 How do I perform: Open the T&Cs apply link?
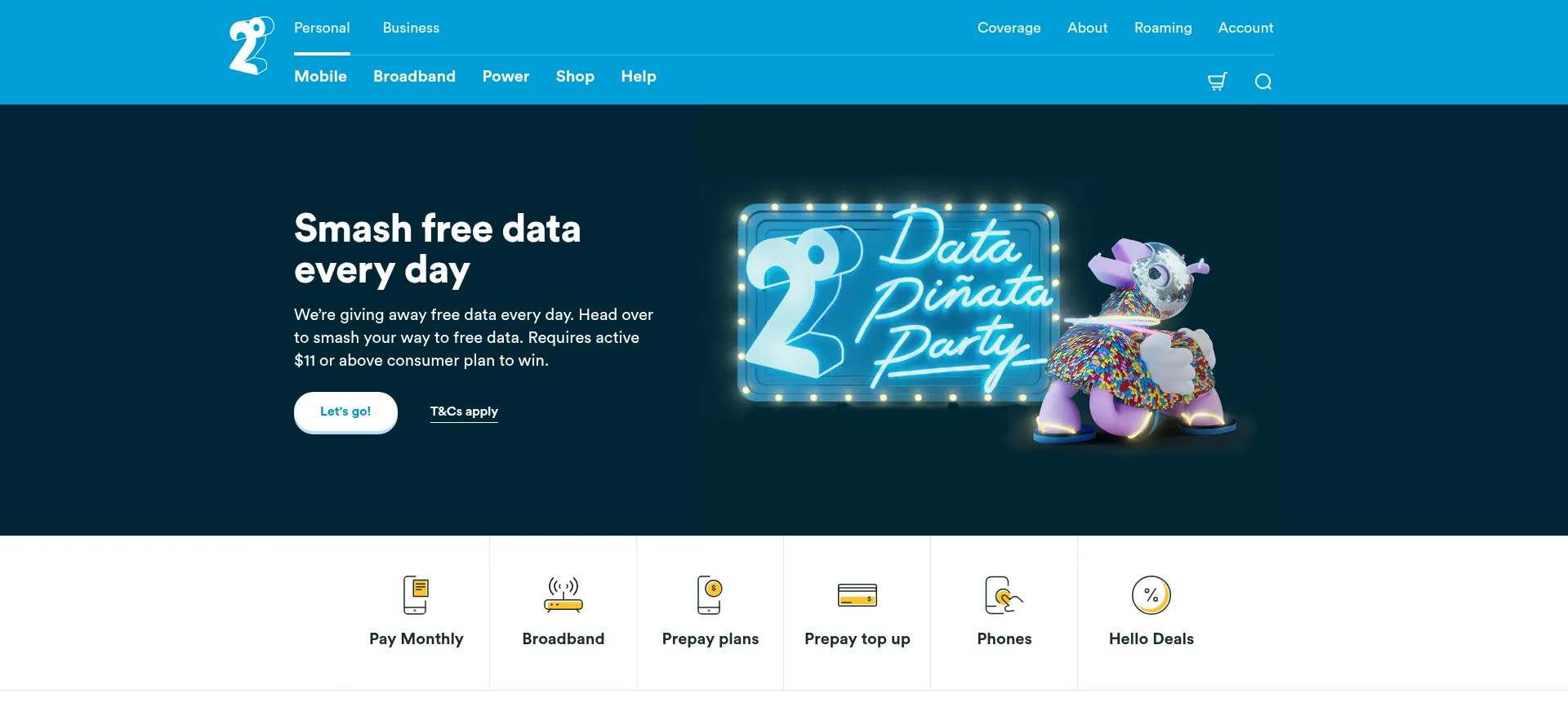pyautogui.click(x=464, y=411)
